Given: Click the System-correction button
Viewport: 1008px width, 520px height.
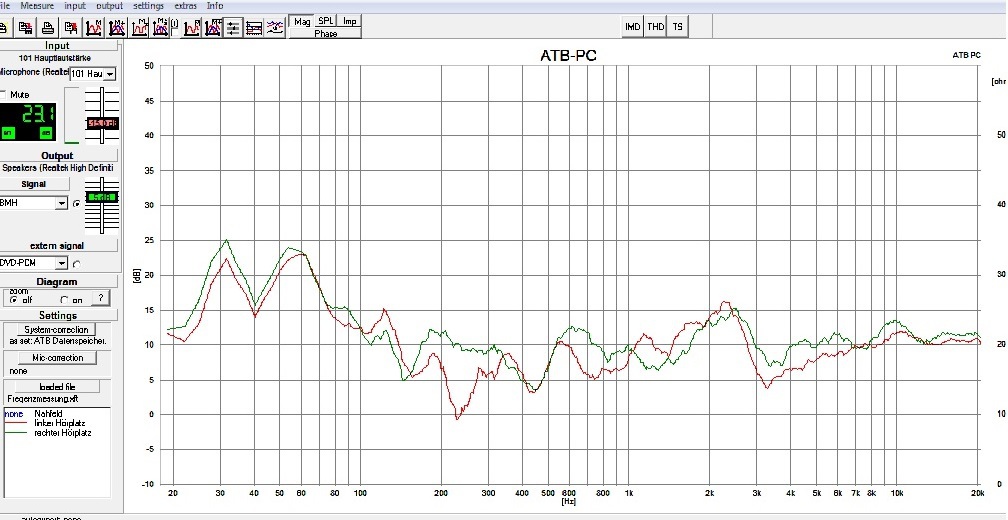Looking at the screenshot, I should 58,329.
